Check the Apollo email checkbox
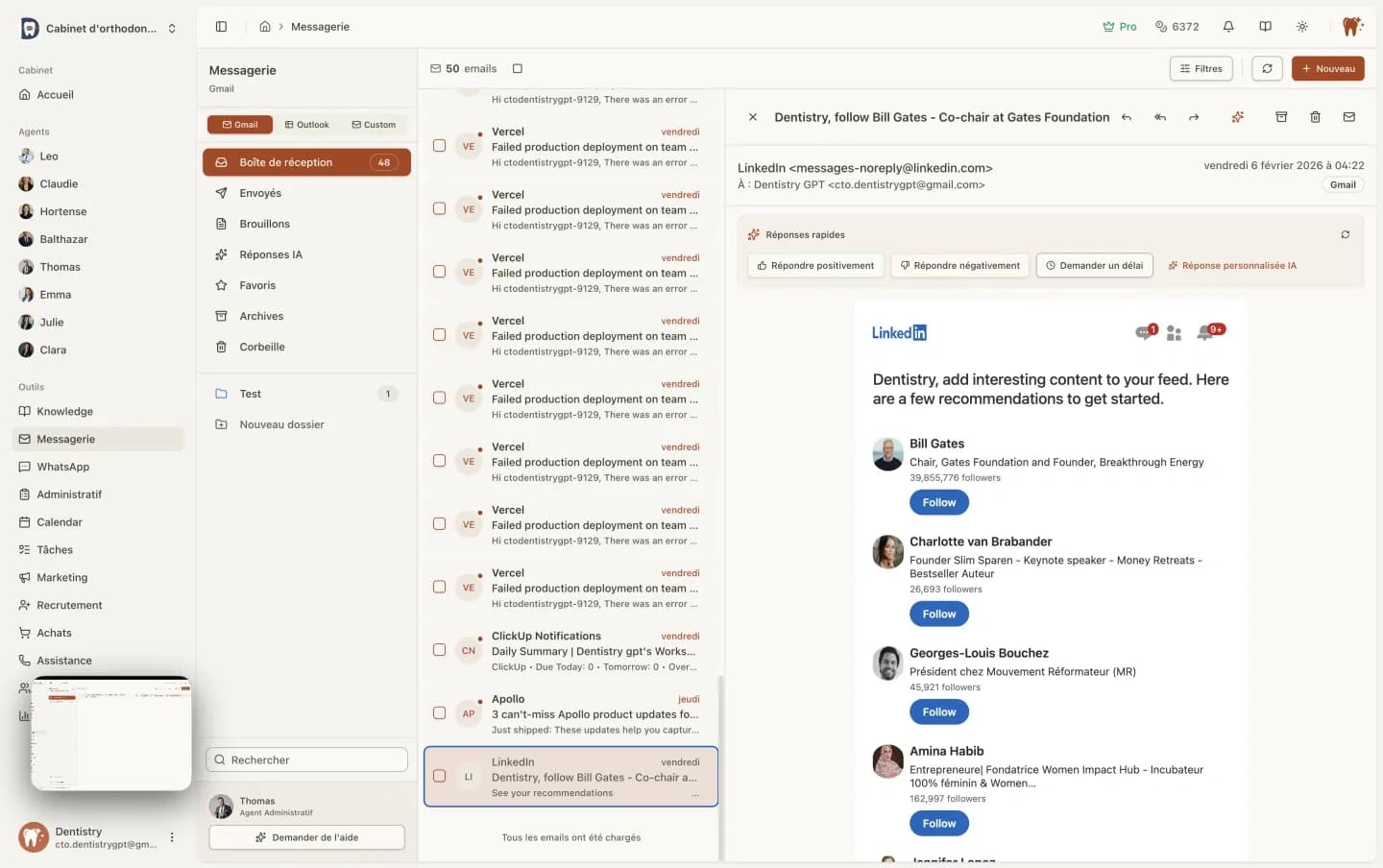1383x868 pixels. coord(439,713)
